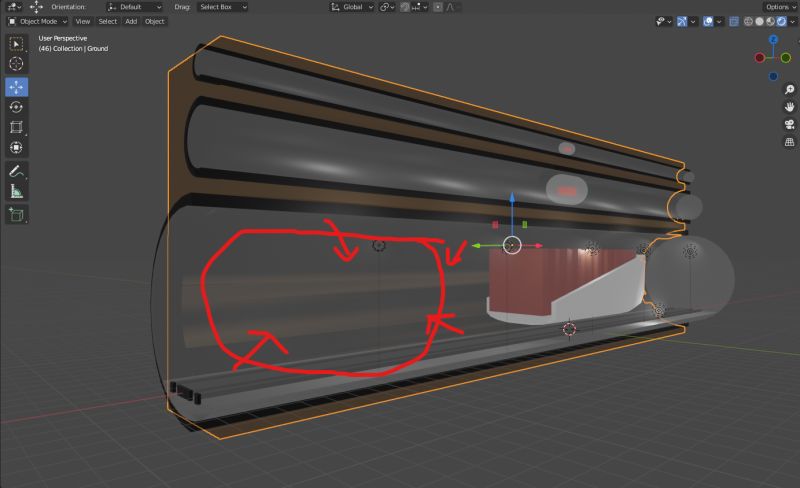This screenshot has height=488, width=800.
Task: Open the Select menu
Action: [108, 21]
